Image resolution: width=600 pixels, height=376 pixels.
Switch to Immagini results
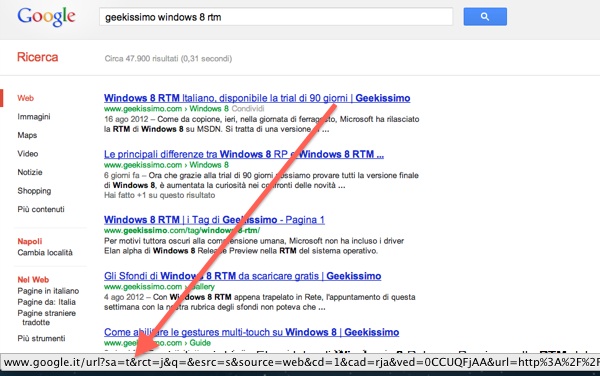coord(34,117)
